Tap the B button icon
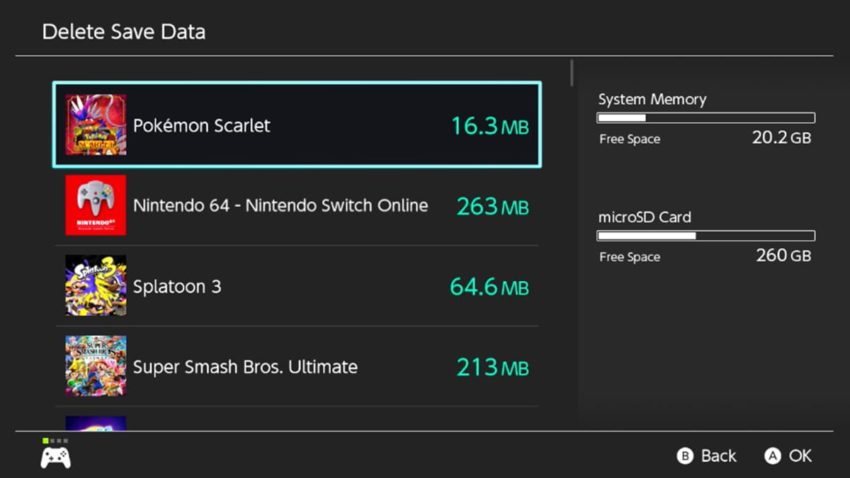850x478 pixels. coord(685,456)
